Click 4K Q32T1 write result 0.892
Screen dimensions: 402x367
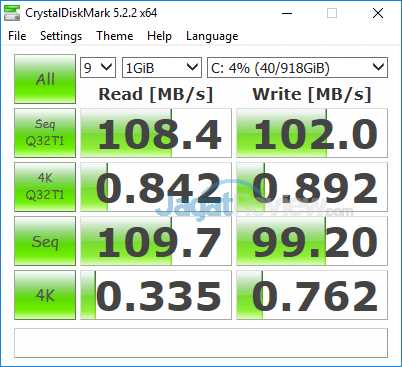point(312,187)
